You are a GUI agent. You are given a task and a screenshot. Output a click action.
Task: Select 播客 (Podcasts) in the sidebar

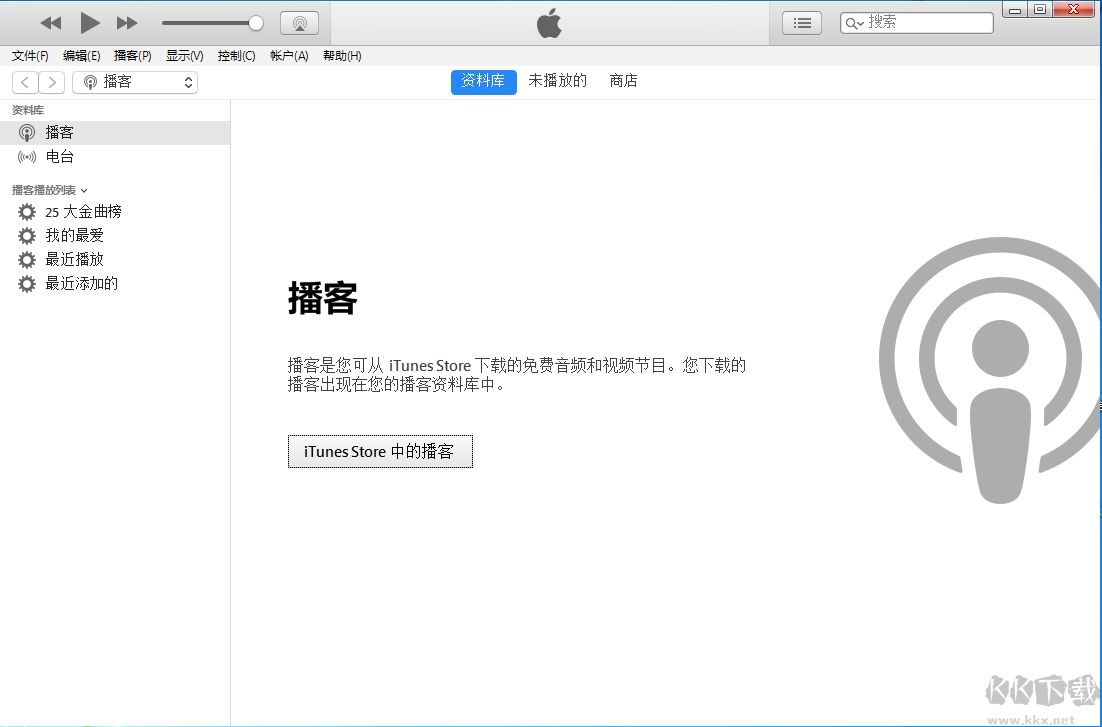coord(60,131)
